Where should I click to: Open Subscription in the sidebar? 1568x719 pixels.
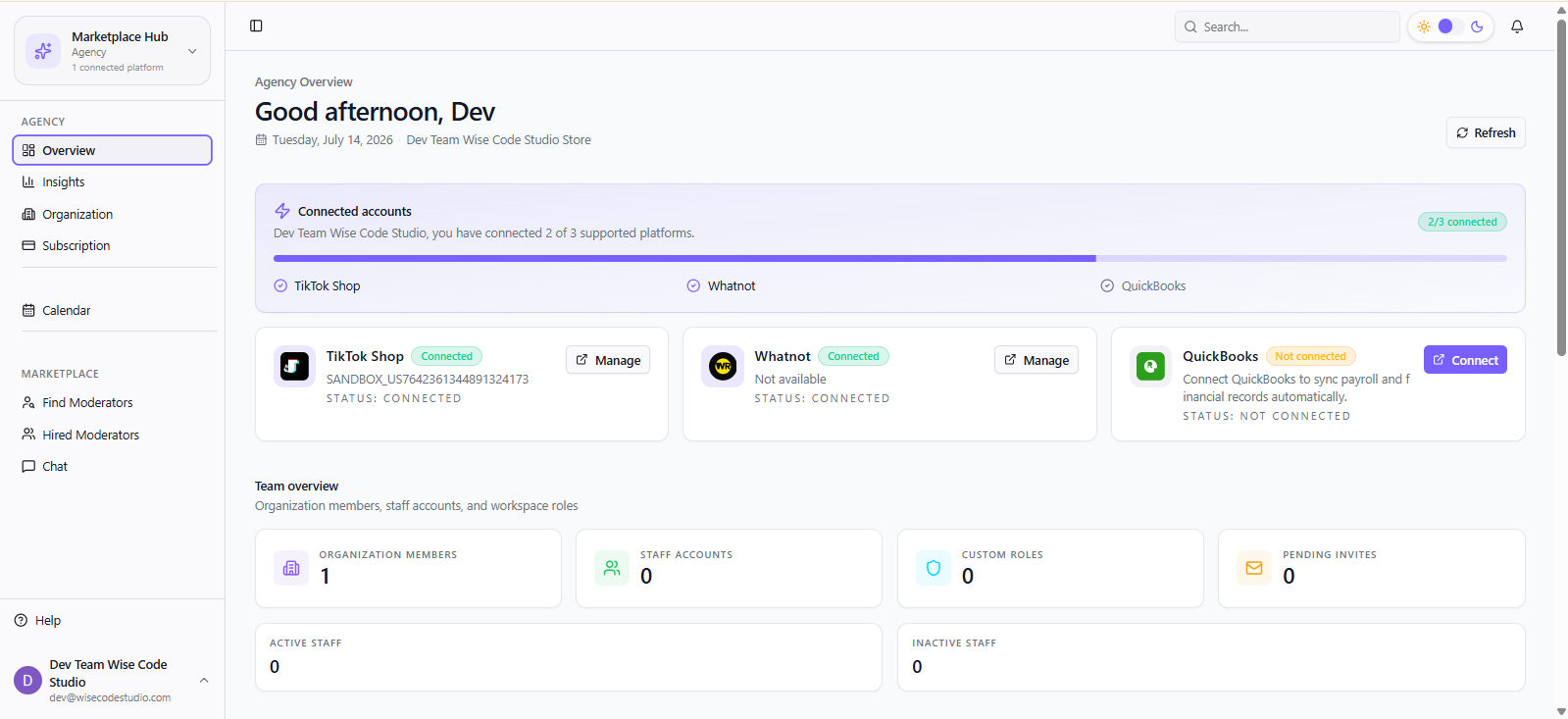[112, 246]
